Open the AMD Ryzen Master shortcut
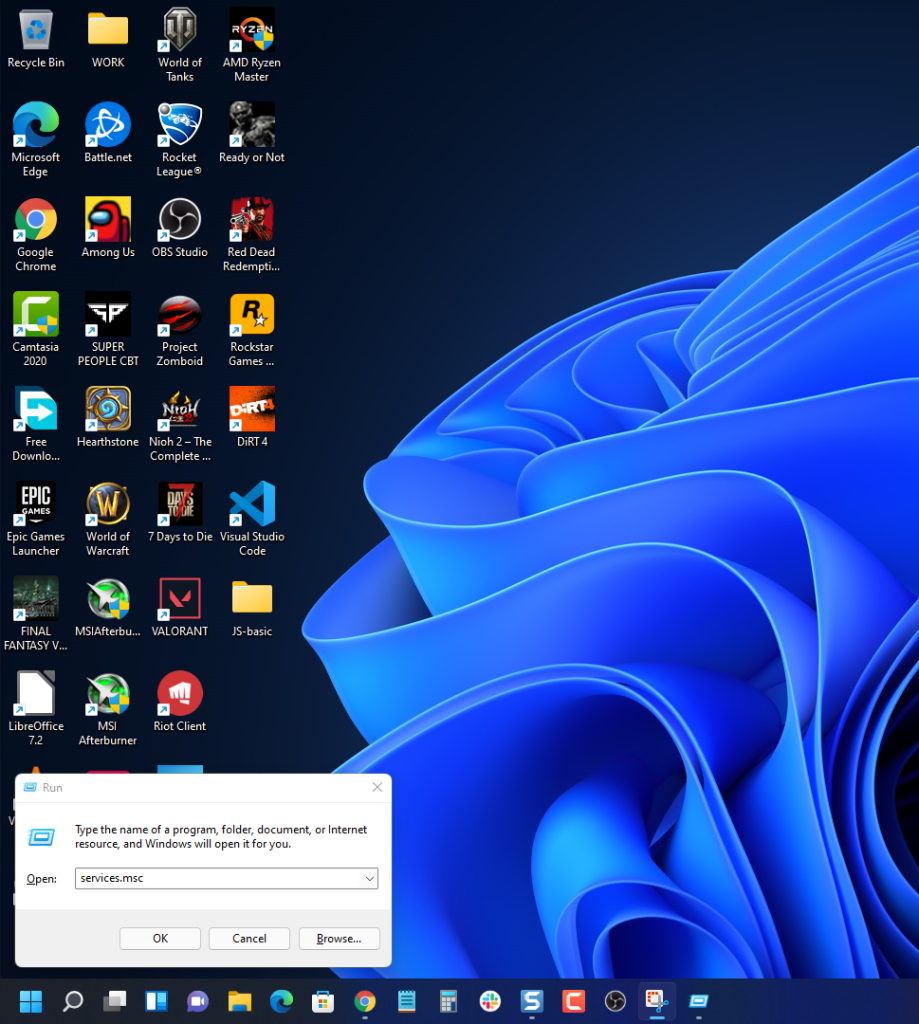The width and height of the screenshot is (919, 1024). (251, 46)
